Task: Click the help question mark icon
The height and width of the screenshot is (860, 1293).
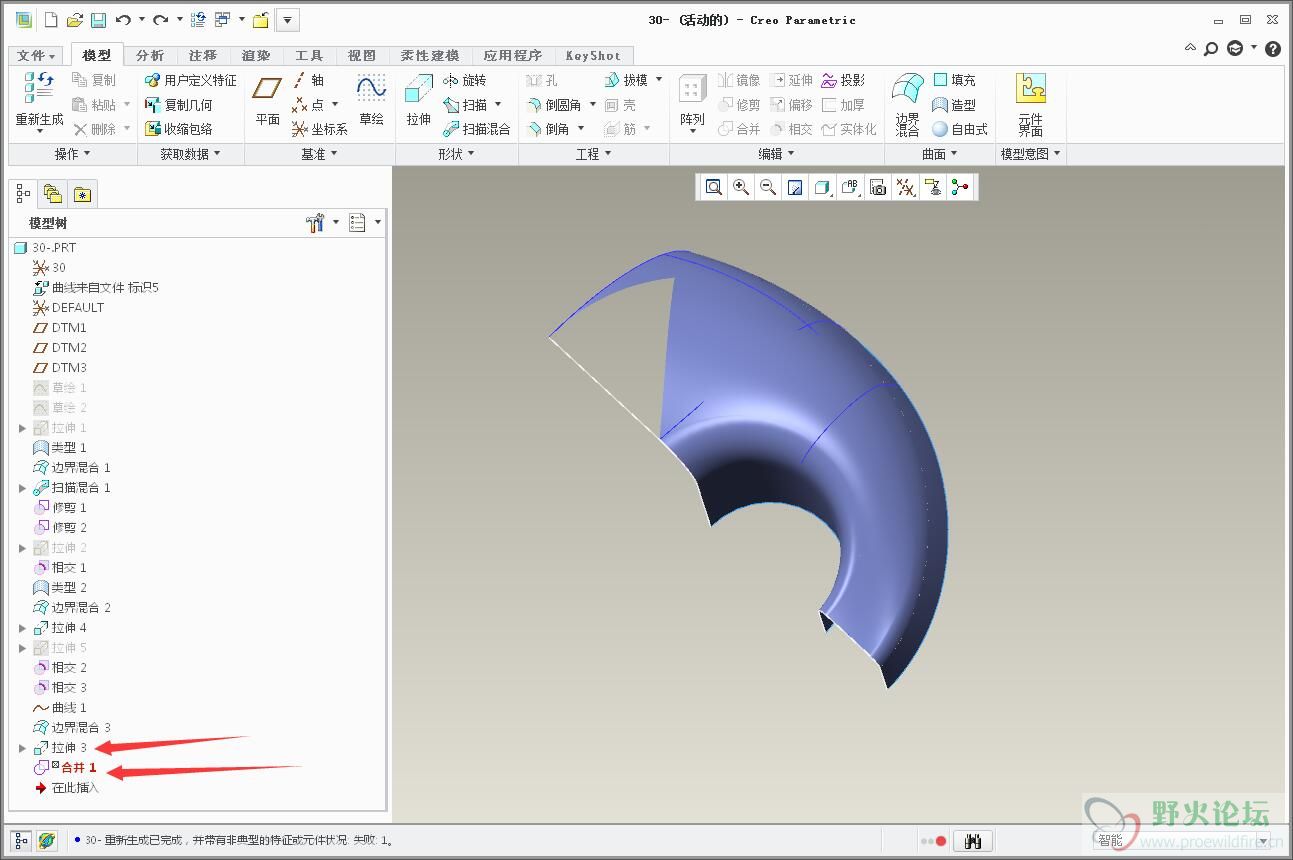Action: tap(1273, 48)
